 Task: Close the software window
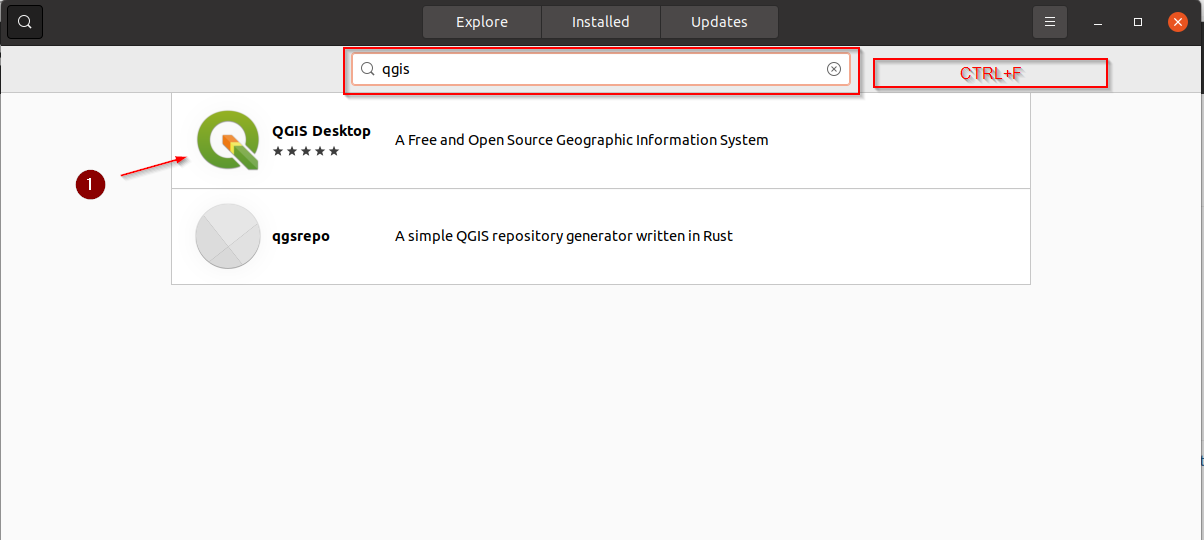click(1178, 22)
